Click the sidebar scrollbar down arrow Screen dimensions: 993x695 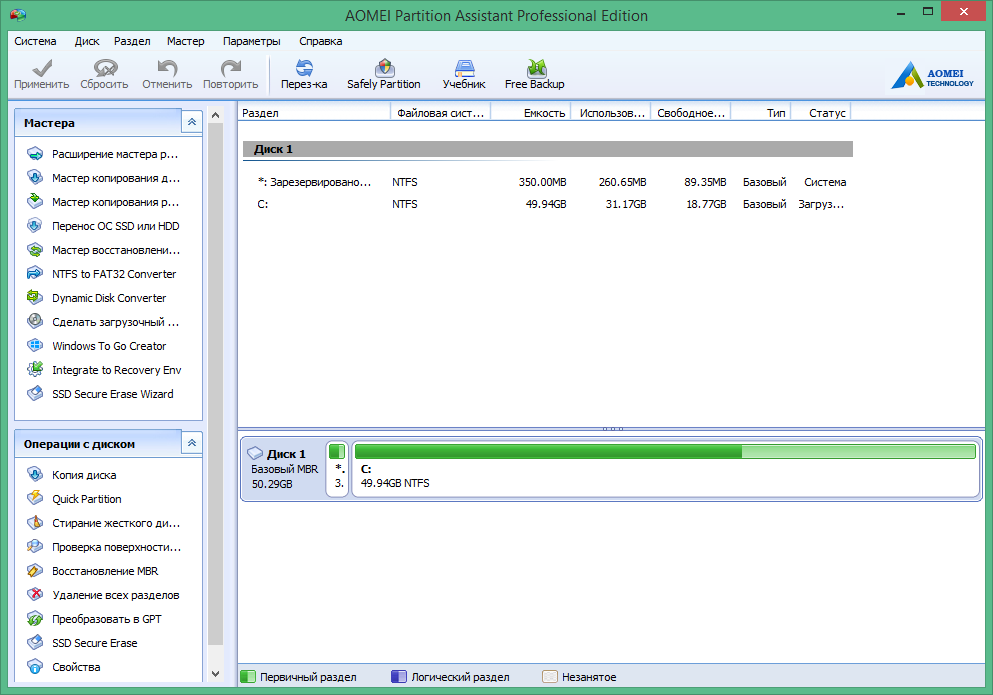pos(213,672)
